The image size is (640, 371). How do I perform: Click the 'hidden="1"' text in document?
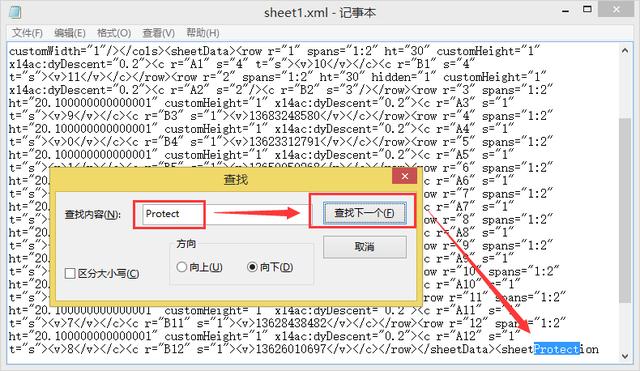pyautogui.click(x=403, y=77)
